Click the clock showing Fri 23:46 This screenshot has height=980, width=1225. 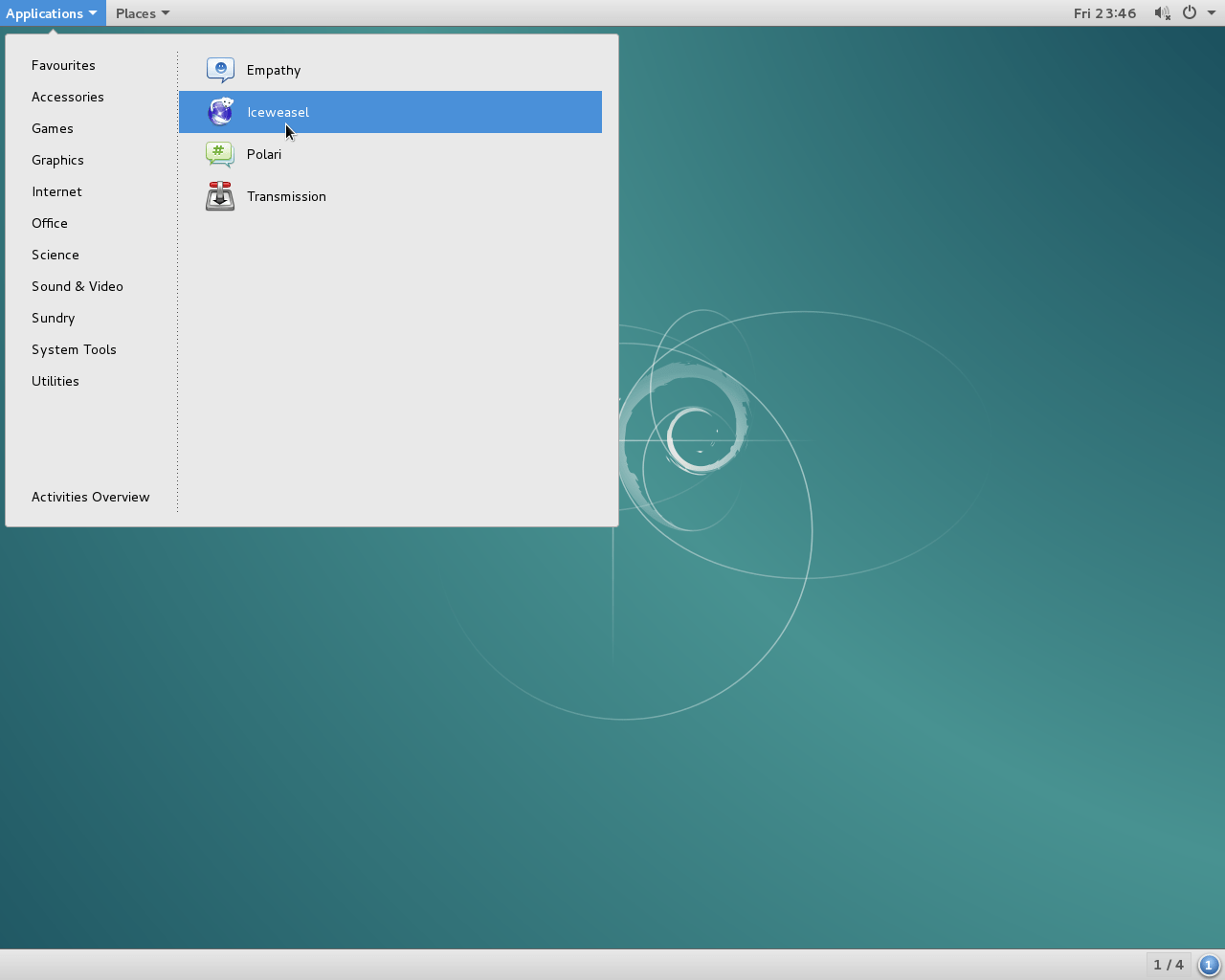coord(1104,12)
